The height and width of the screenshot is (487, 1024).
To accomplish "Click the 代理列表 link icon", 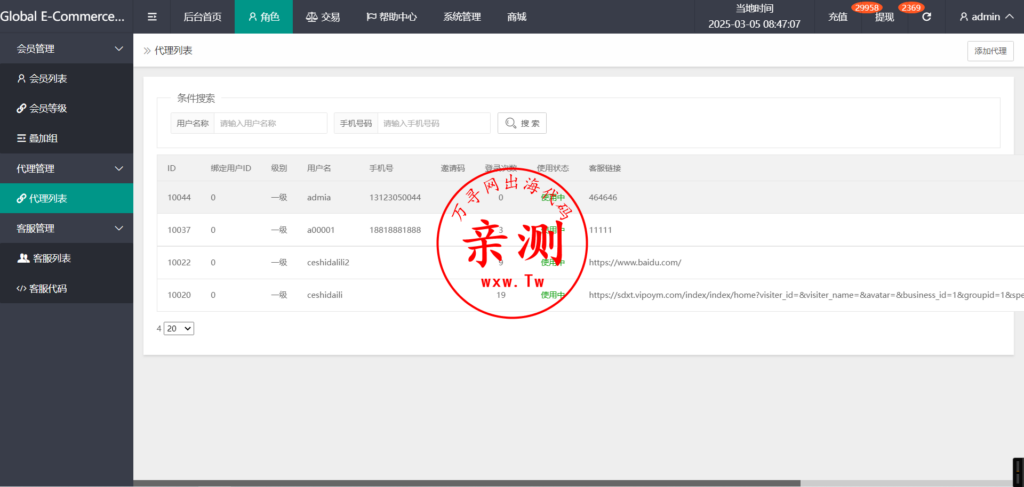I will click(22, 198).
